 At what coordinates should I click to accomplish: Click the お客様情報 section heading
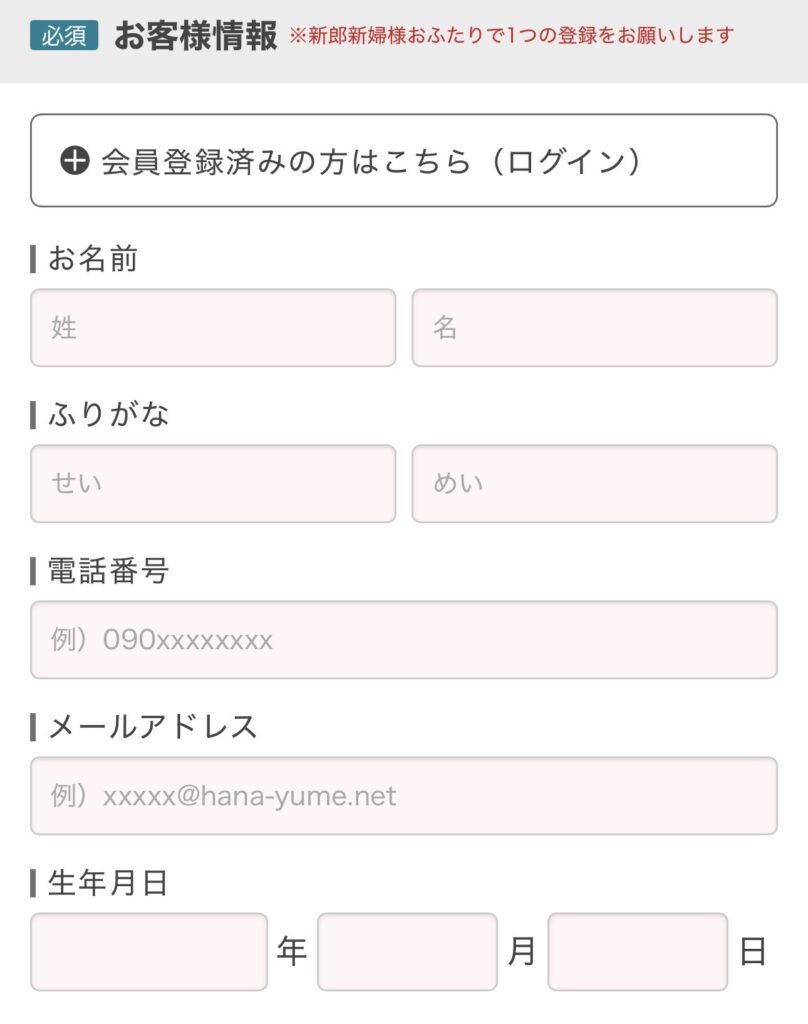point(195,37)
